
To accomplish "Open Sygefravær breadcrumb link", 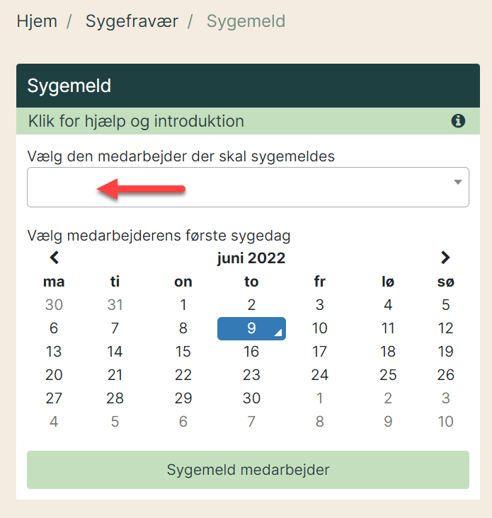I will coord(132,21).
